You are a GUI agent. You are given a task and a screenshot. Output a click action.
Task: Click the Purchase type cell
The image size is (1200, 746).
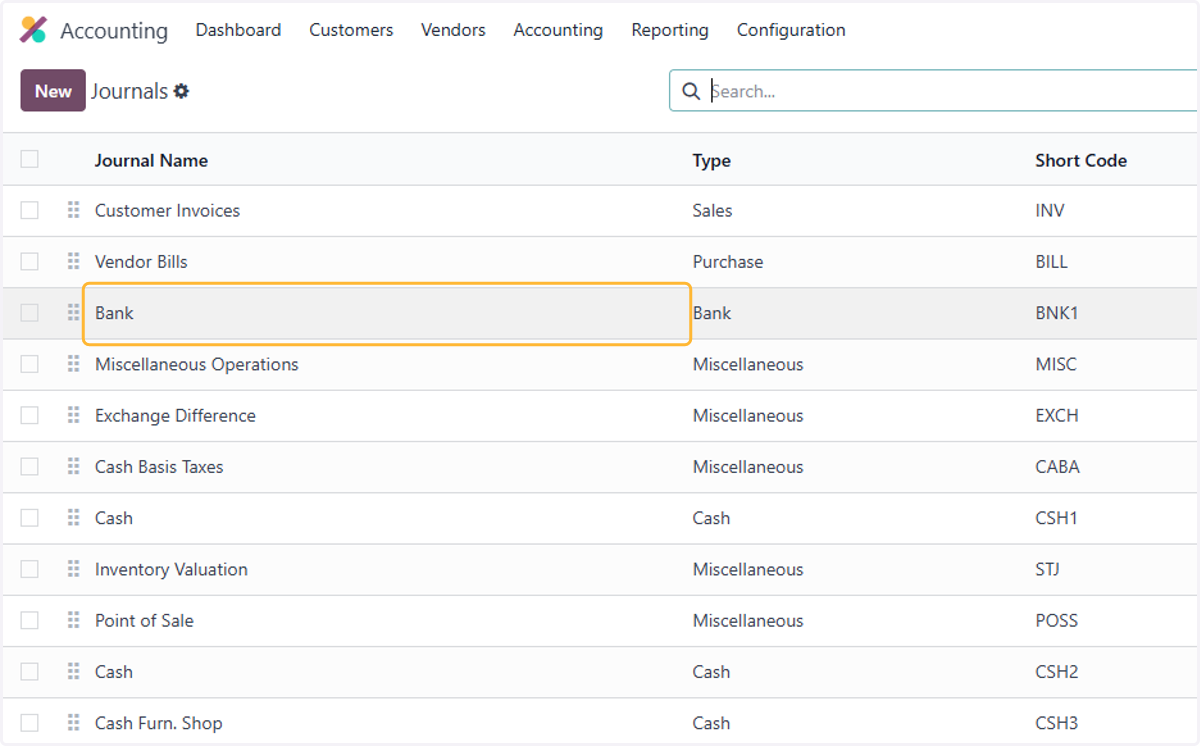pos(728,261)
